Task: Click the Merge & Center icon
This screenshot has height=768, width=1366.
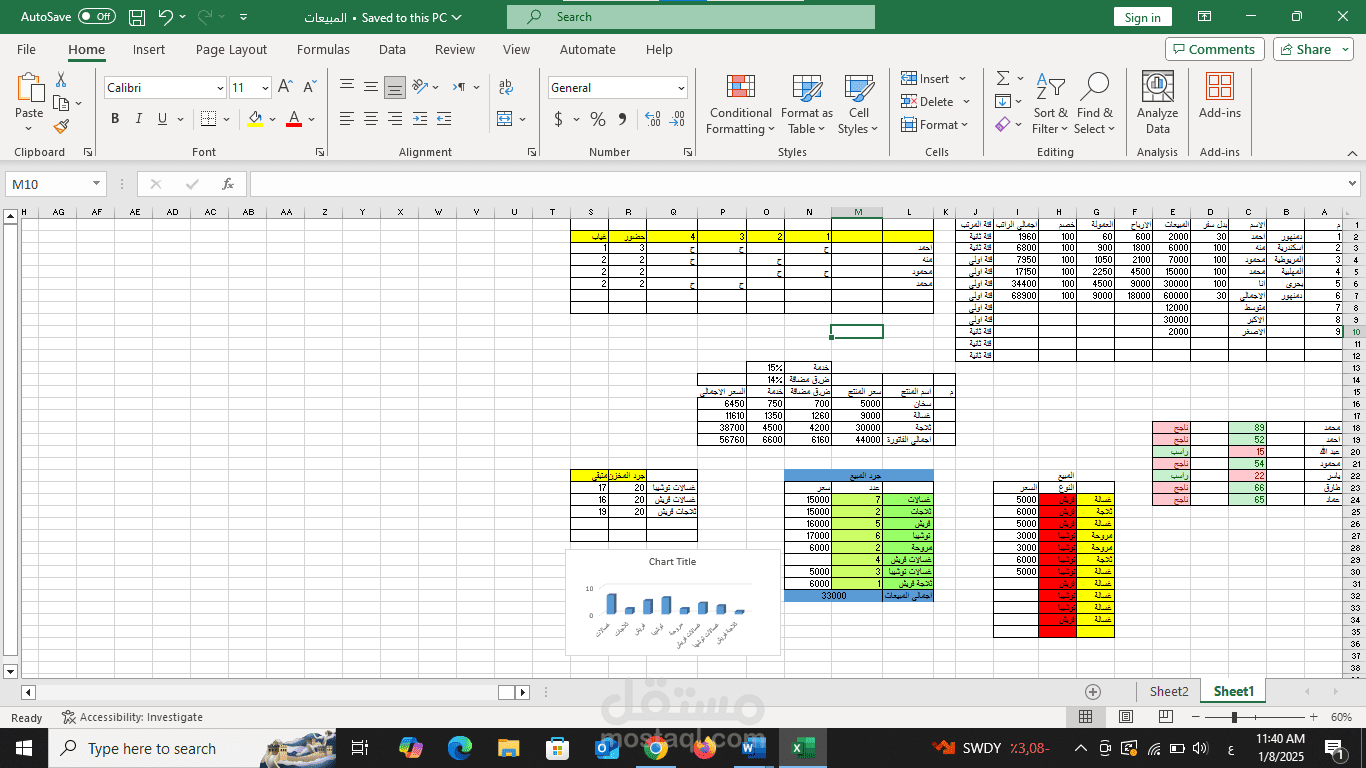Action: (x=504, y=119)
